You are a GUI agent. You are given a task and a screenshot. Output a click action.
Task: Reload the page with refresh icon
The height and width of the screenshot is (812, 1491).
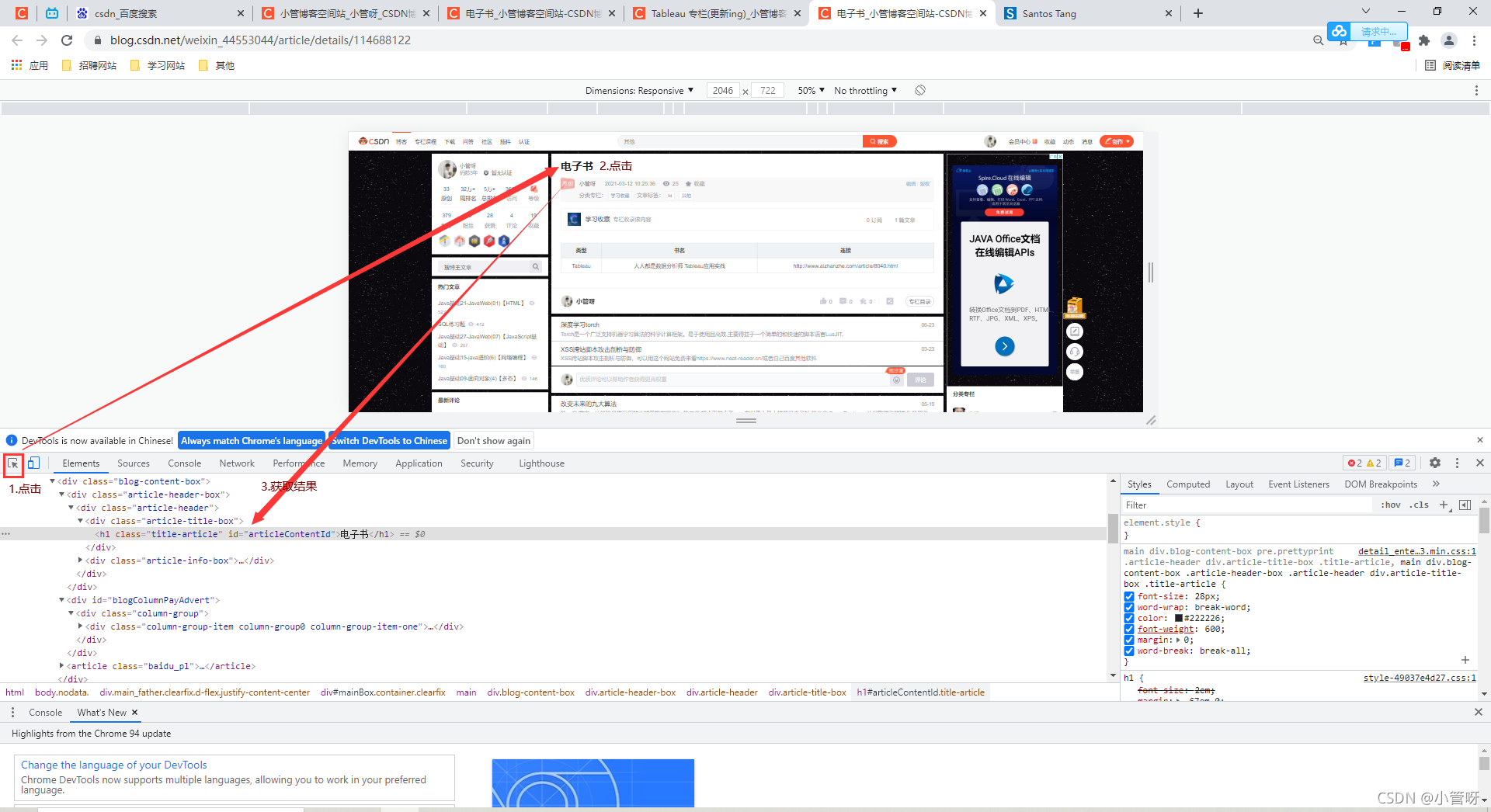point(67,40)
